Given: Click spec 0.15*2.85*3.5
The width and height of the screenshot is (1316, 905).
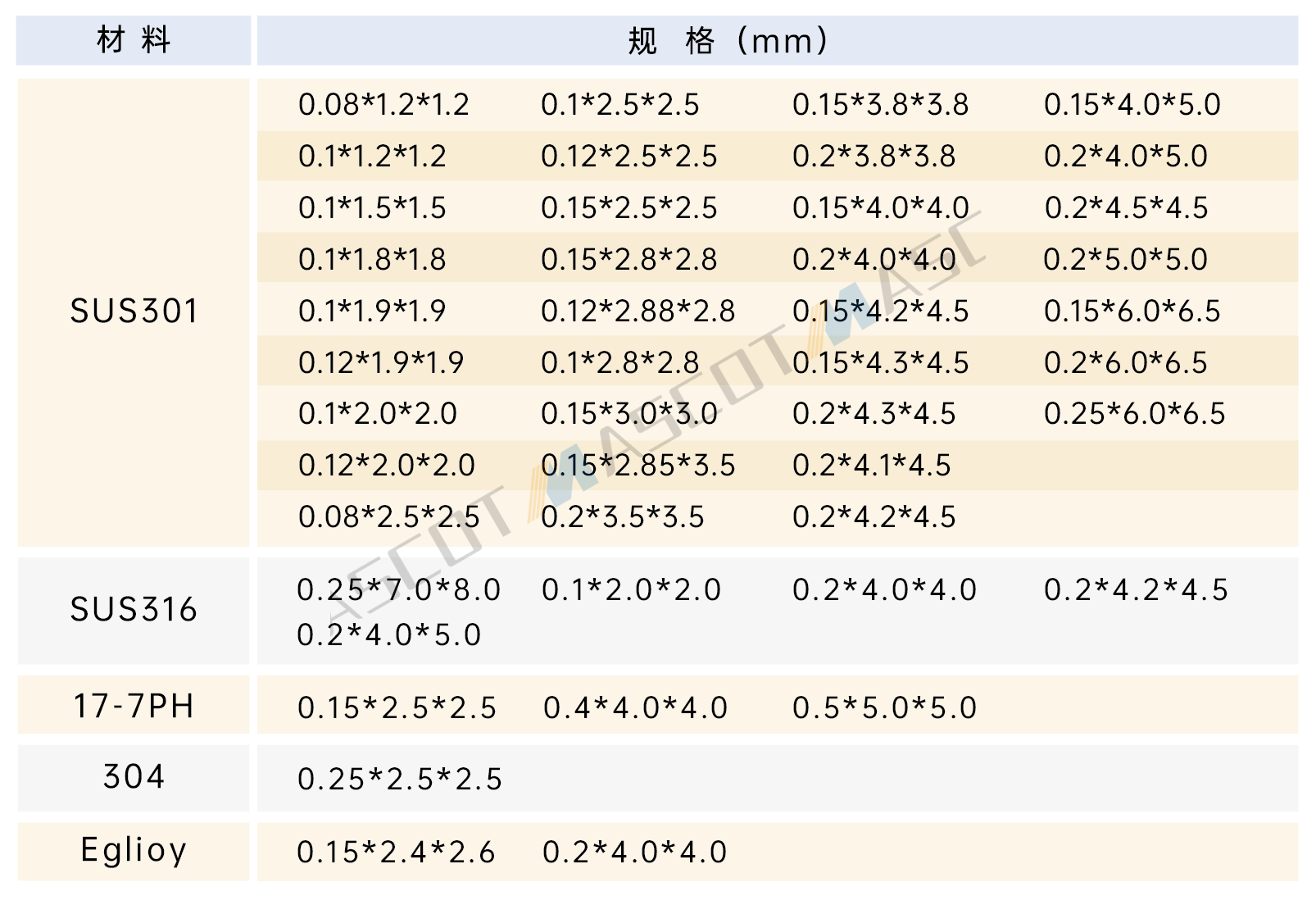Looking at the screenshot, I should (638, 466).
